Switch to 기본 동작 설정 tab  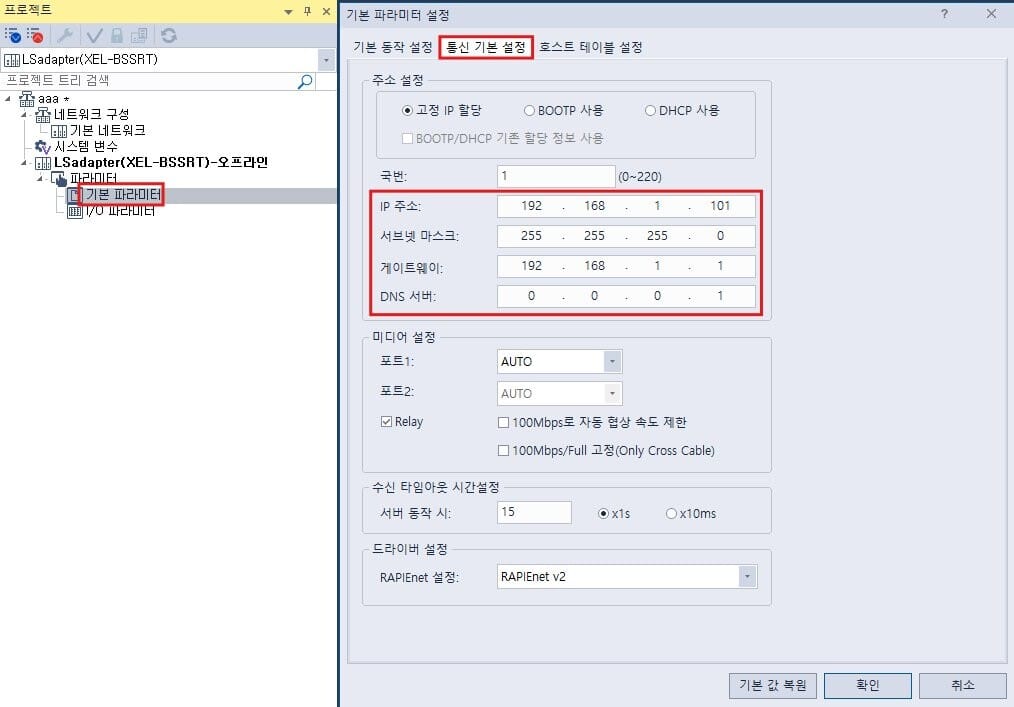[x=393, y=47]
